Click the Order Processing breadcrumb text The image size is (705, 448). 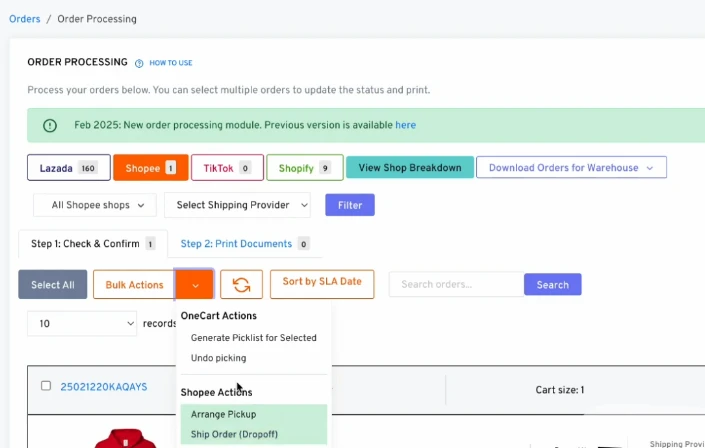click(97, 19)
